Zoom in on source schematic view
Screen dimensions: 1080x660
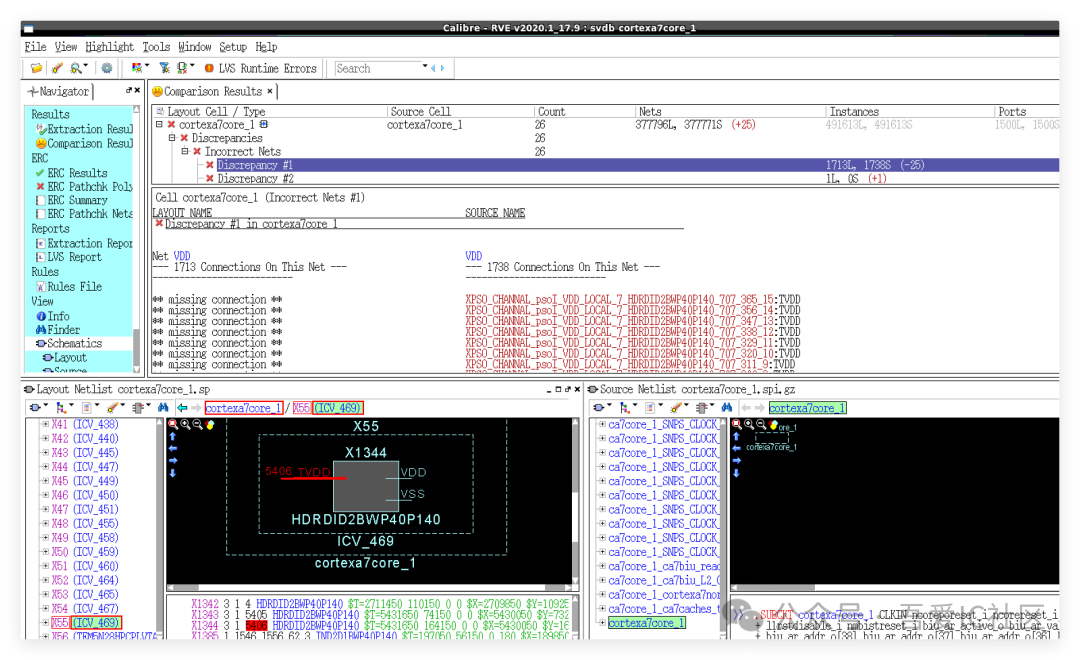[x=749, y=424]
